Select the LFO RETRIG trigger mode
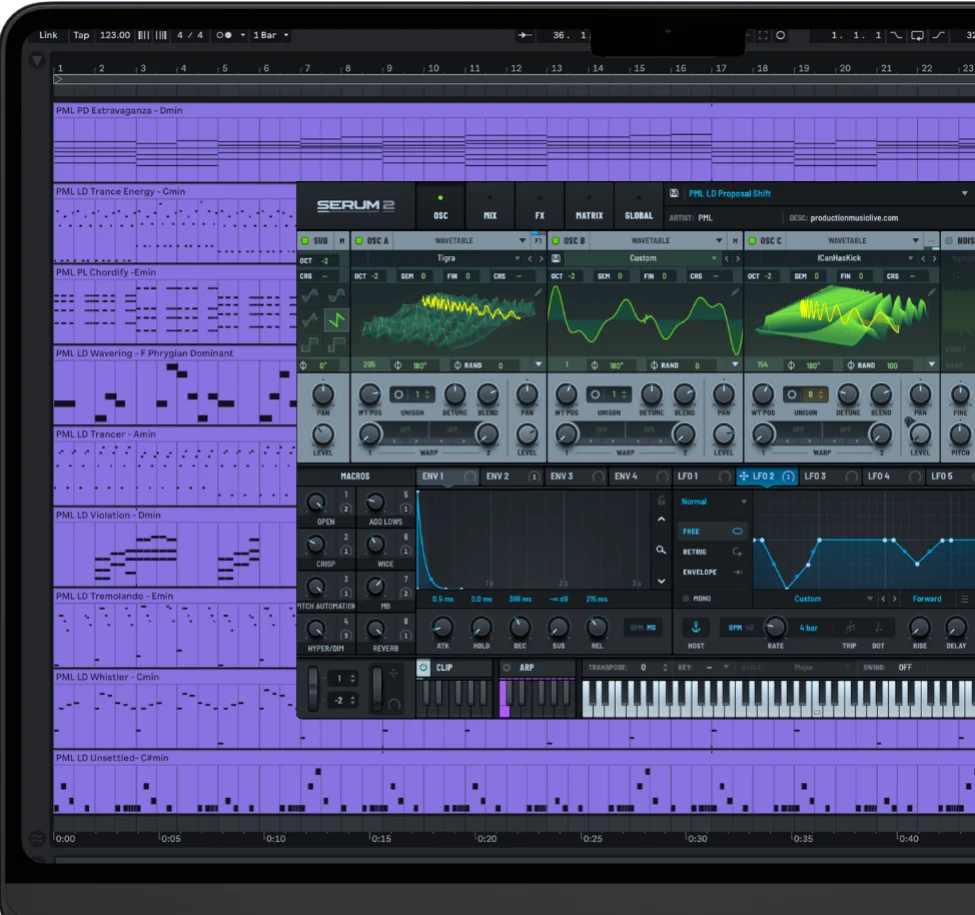Image resolution: width=975 pixels, height=915 pixels. (x=712, y=551)
